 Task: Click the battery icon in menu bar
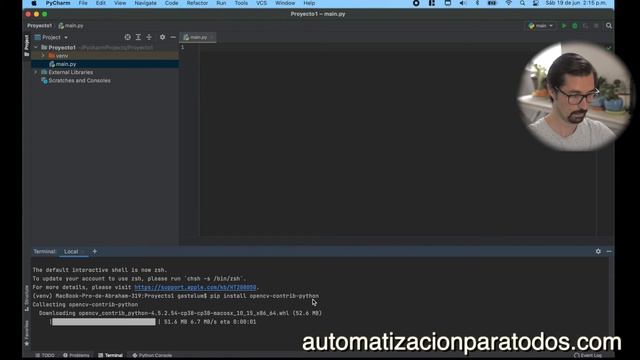pos(492,3)
